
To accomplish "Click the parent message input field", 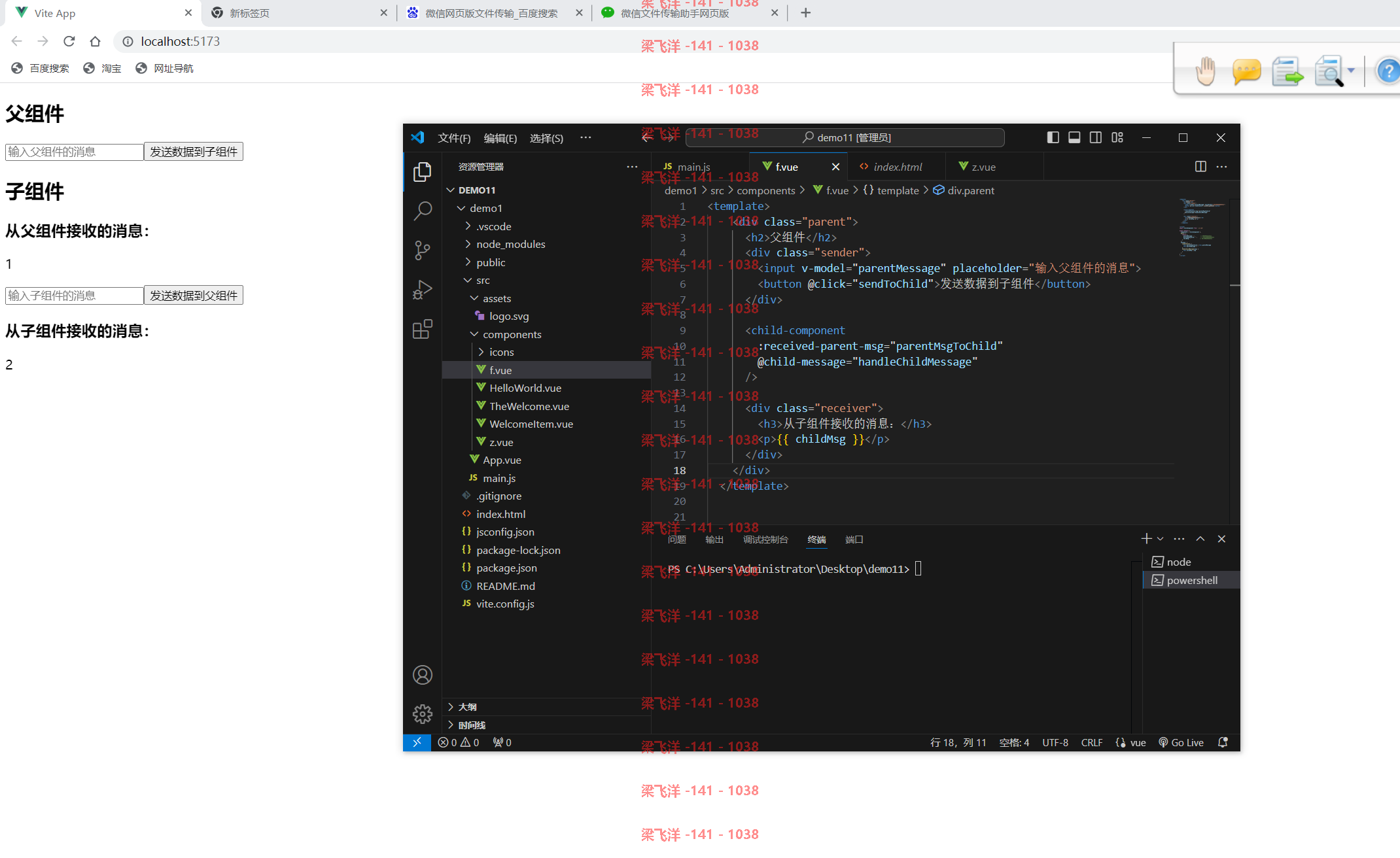I will tap(75, 152).
